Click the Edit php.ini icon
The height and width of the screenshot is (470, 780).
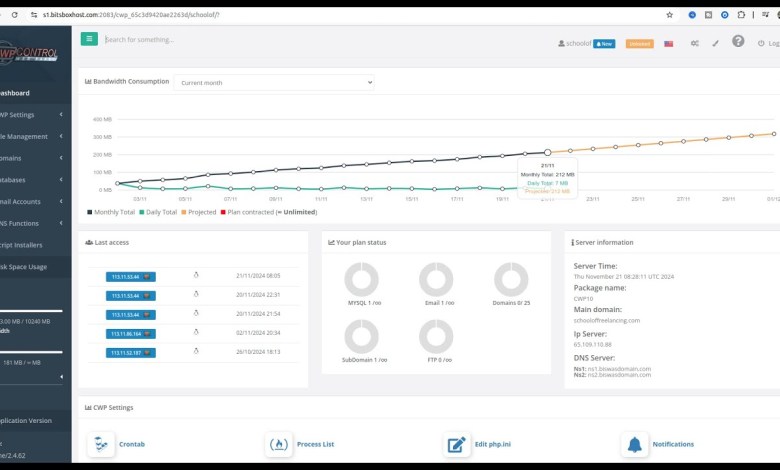tap(457, 444)
